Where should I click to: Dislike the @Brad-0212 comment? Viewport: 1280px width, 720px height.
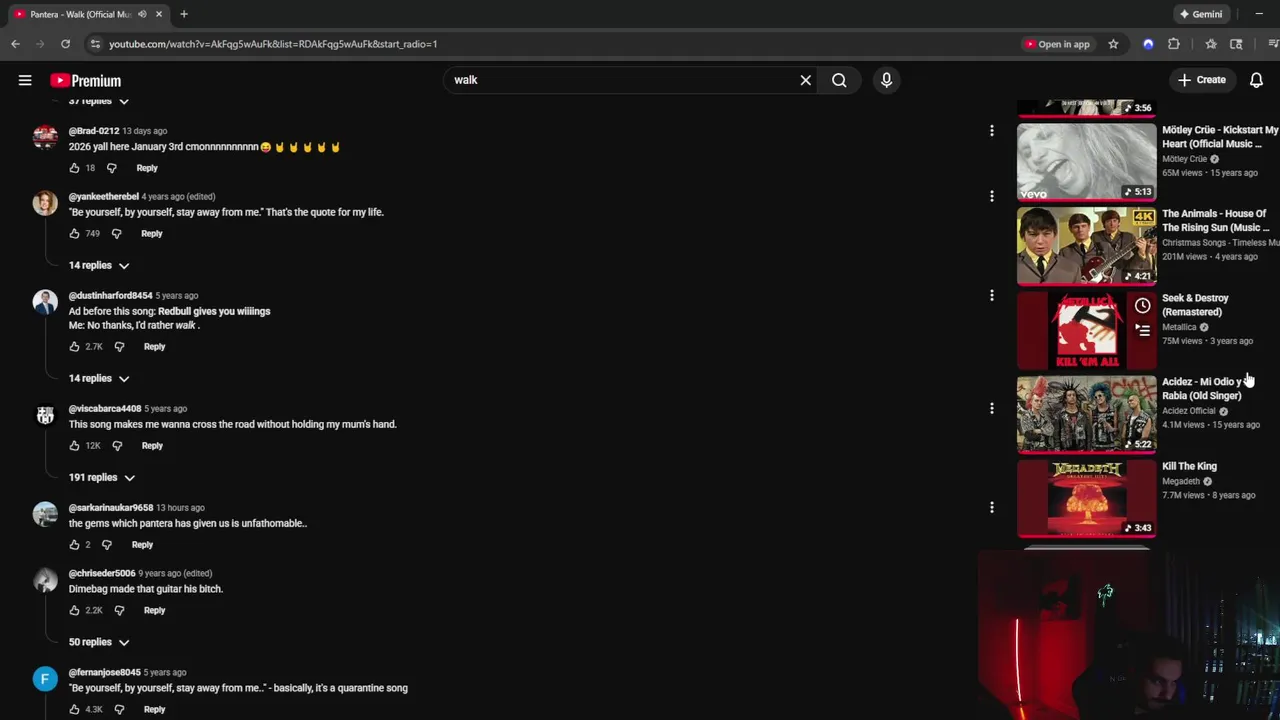111,168
